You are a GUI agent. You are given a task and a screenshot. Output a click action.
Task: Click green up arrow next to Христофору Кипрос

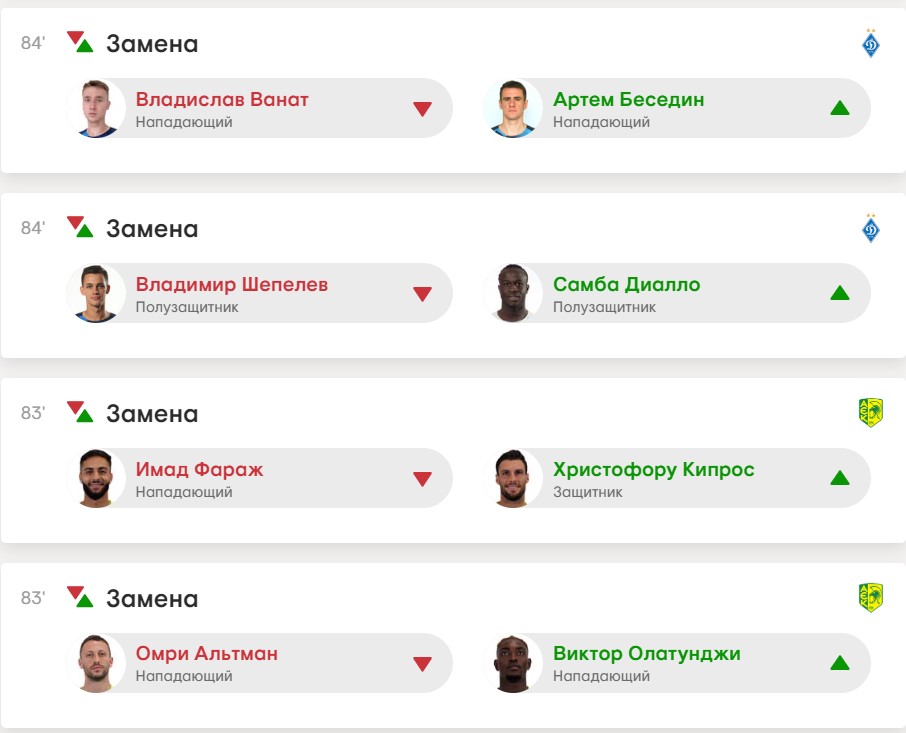839,478
